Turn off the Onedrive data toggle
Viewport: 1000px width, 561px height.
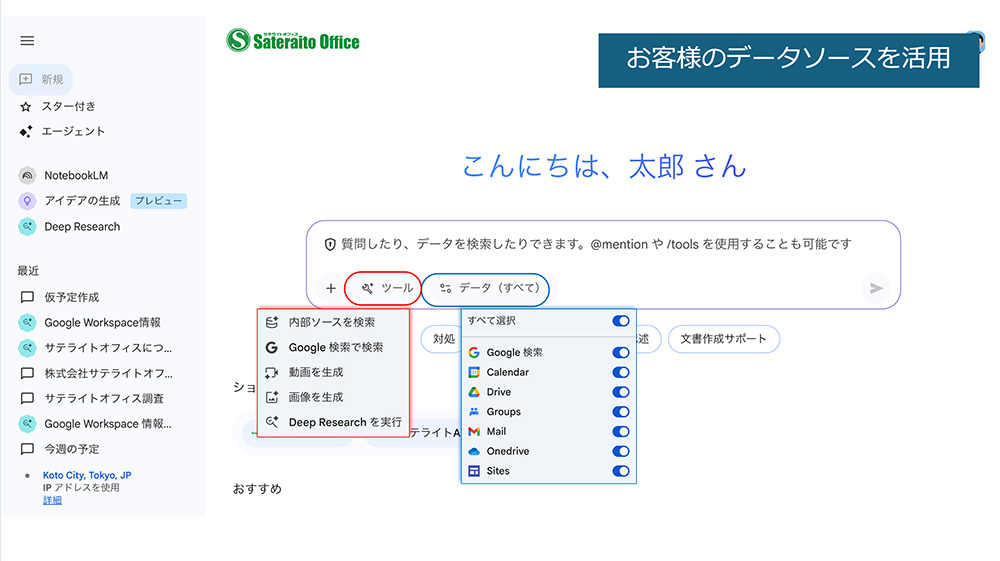[x=620, y=452]
